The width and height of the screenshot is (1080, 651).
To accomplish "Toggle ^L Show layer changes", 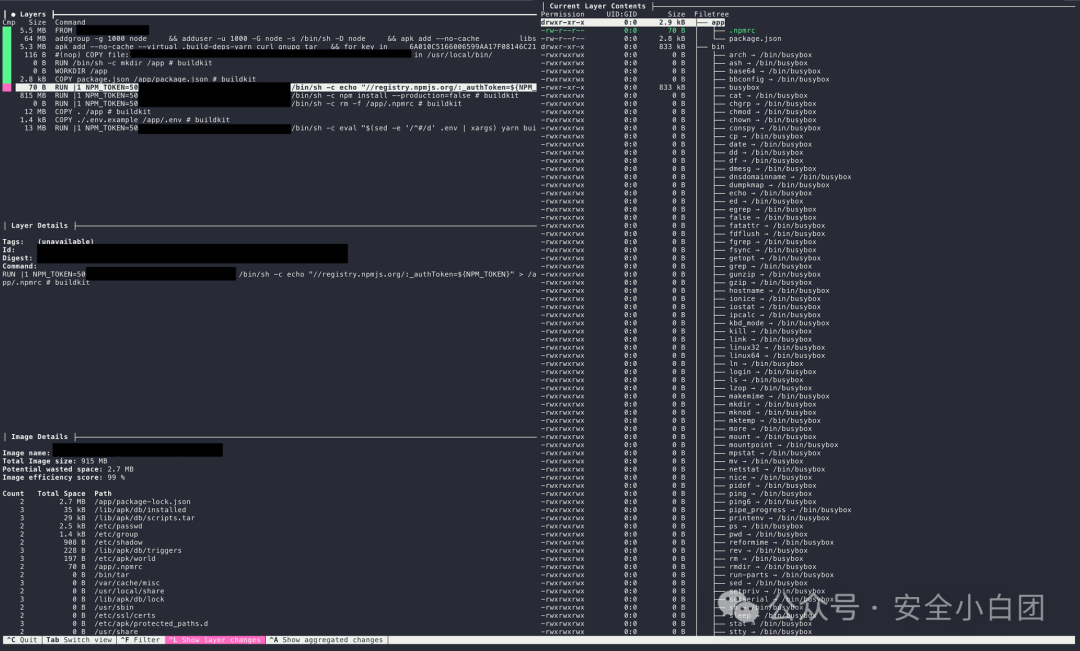I will pos(214,640).
